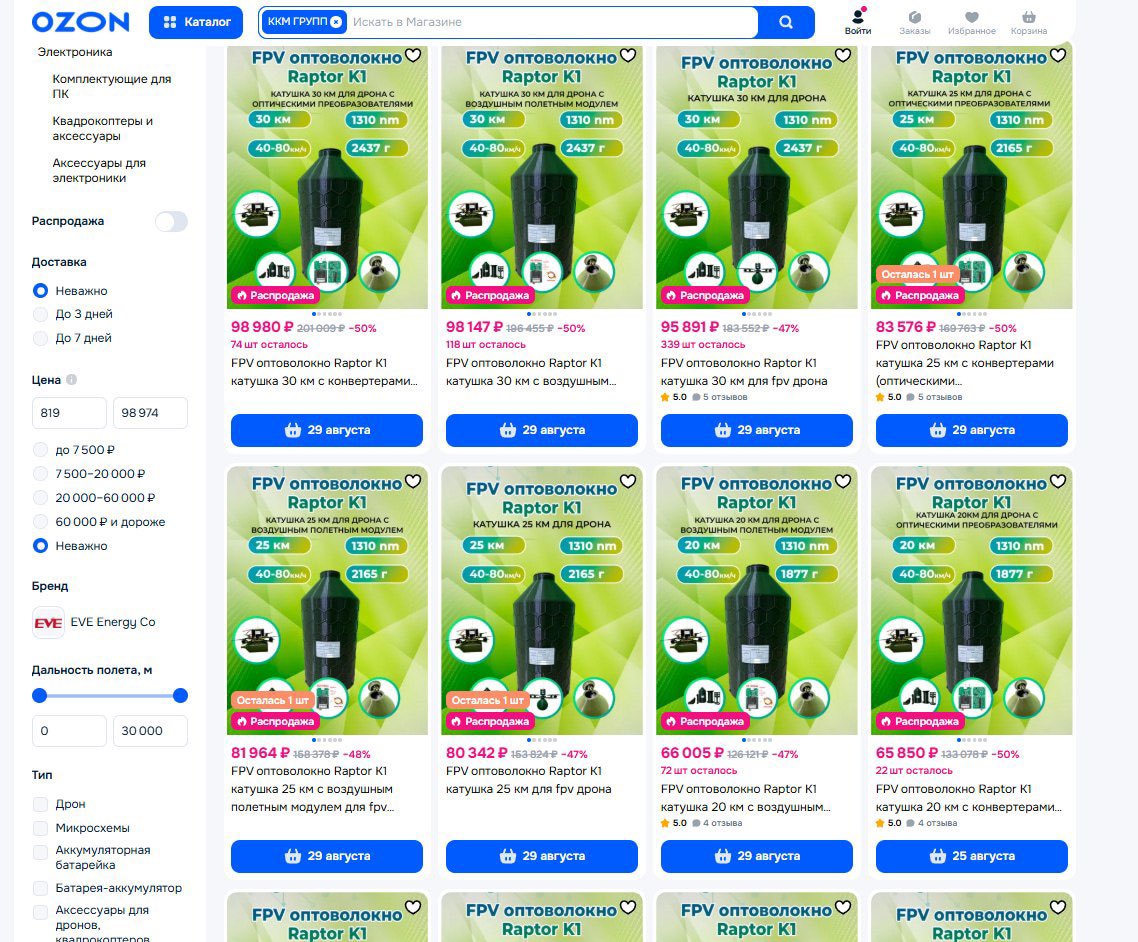The image size is (1138, 942).
Task: Favorite the 80 342 ₽ Raptor K1 product
Action: pyautogui.click(x=628, y=481)
